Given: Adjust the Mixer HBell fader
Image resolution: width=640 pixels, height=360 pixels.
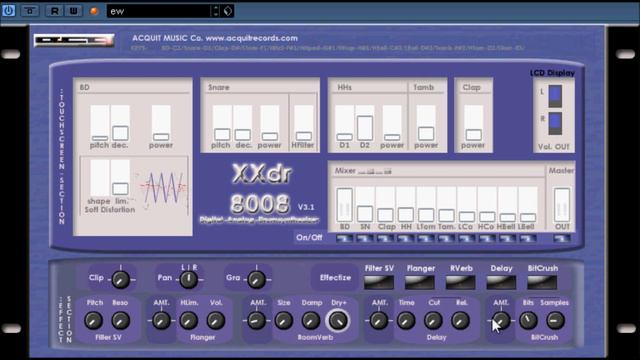Looking at the screenshot, I should pyautogui.click(x=508, y=205).
